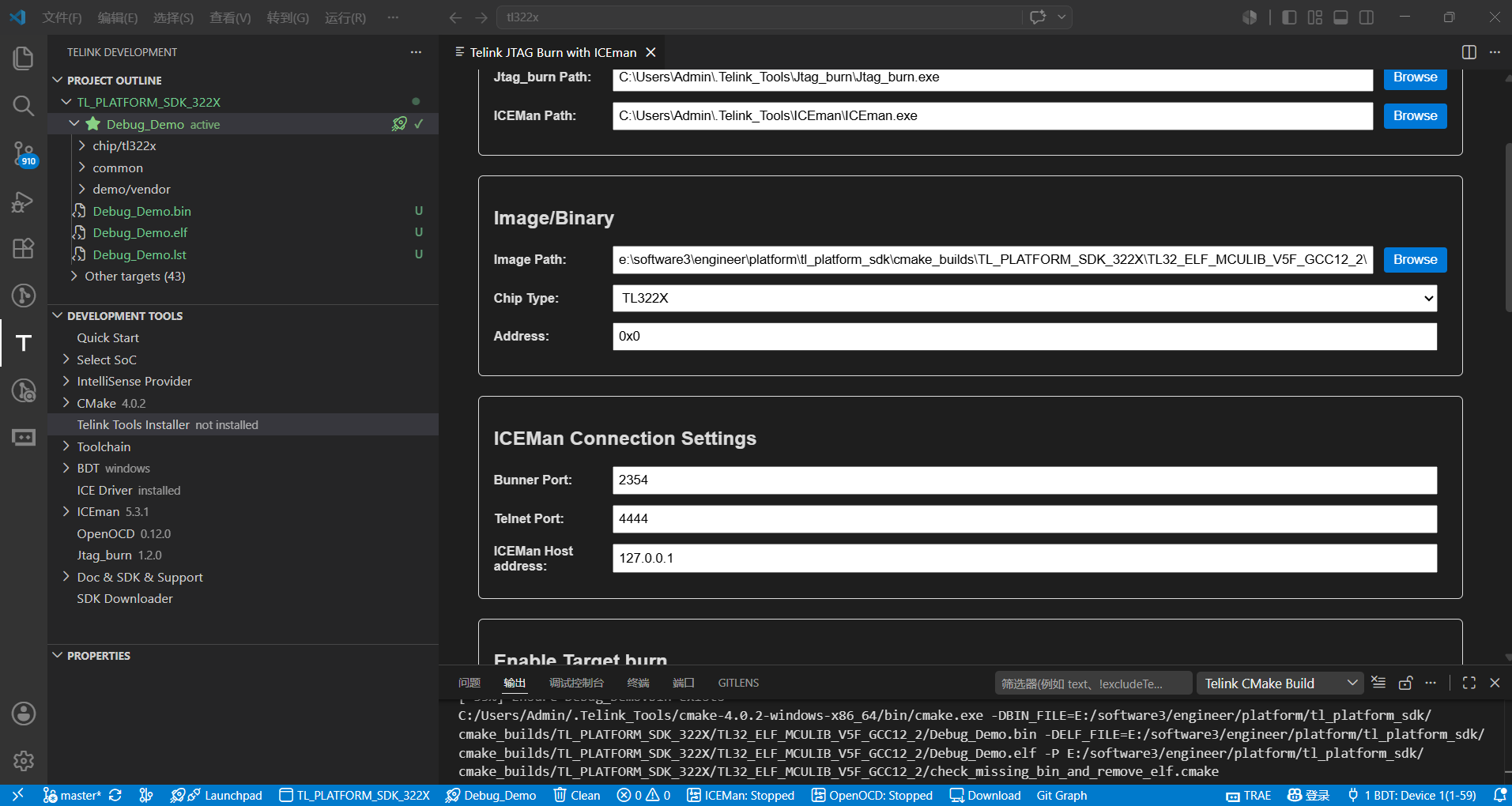Toggle output auto-scroll lock
This screenshot has height=806, width=1512.
[x=1405, y=683]
